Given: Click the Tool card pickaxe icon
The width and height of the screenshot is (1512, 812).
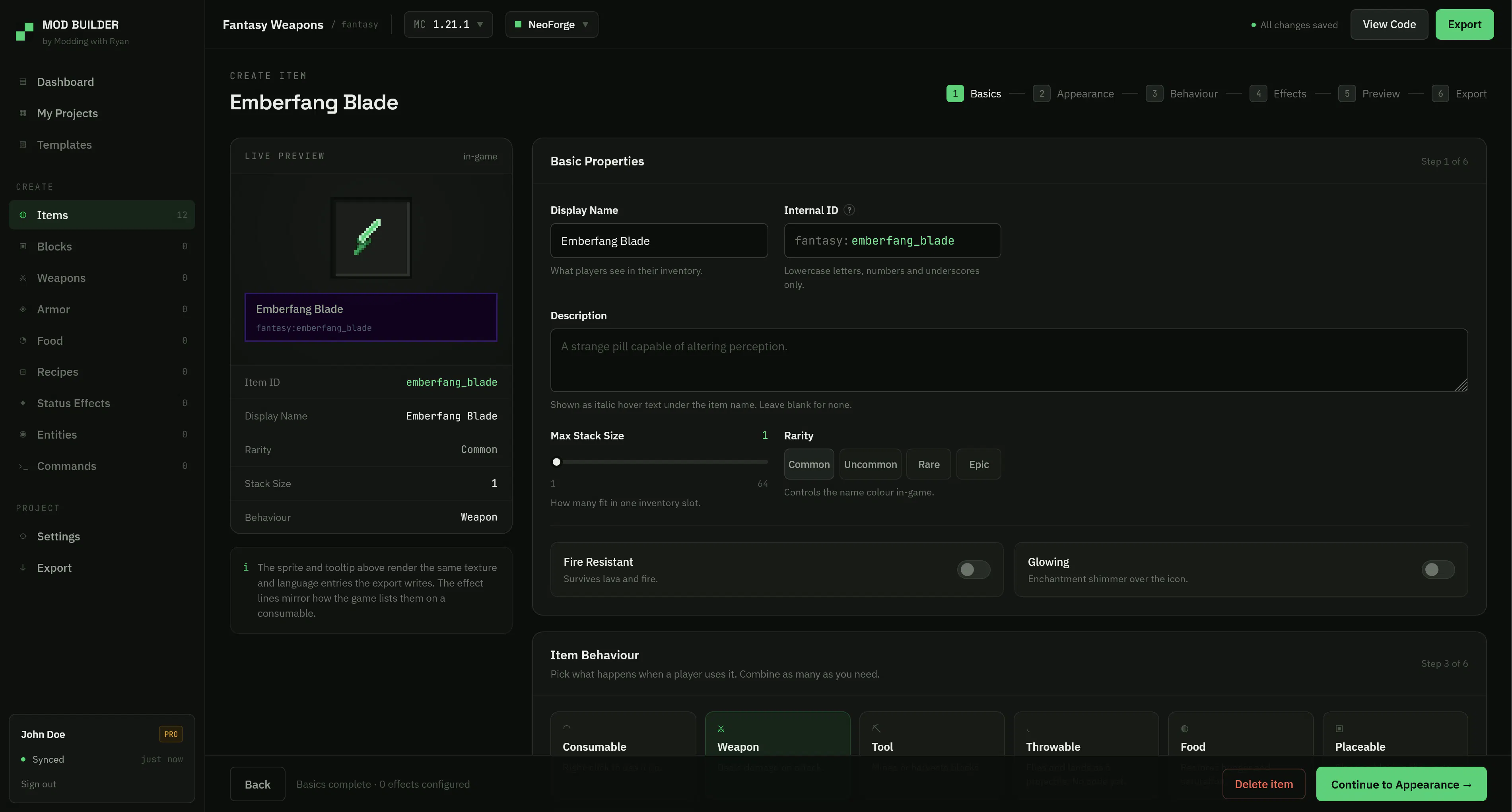Looking at the screenshot, I should click(x=876, y=728).
